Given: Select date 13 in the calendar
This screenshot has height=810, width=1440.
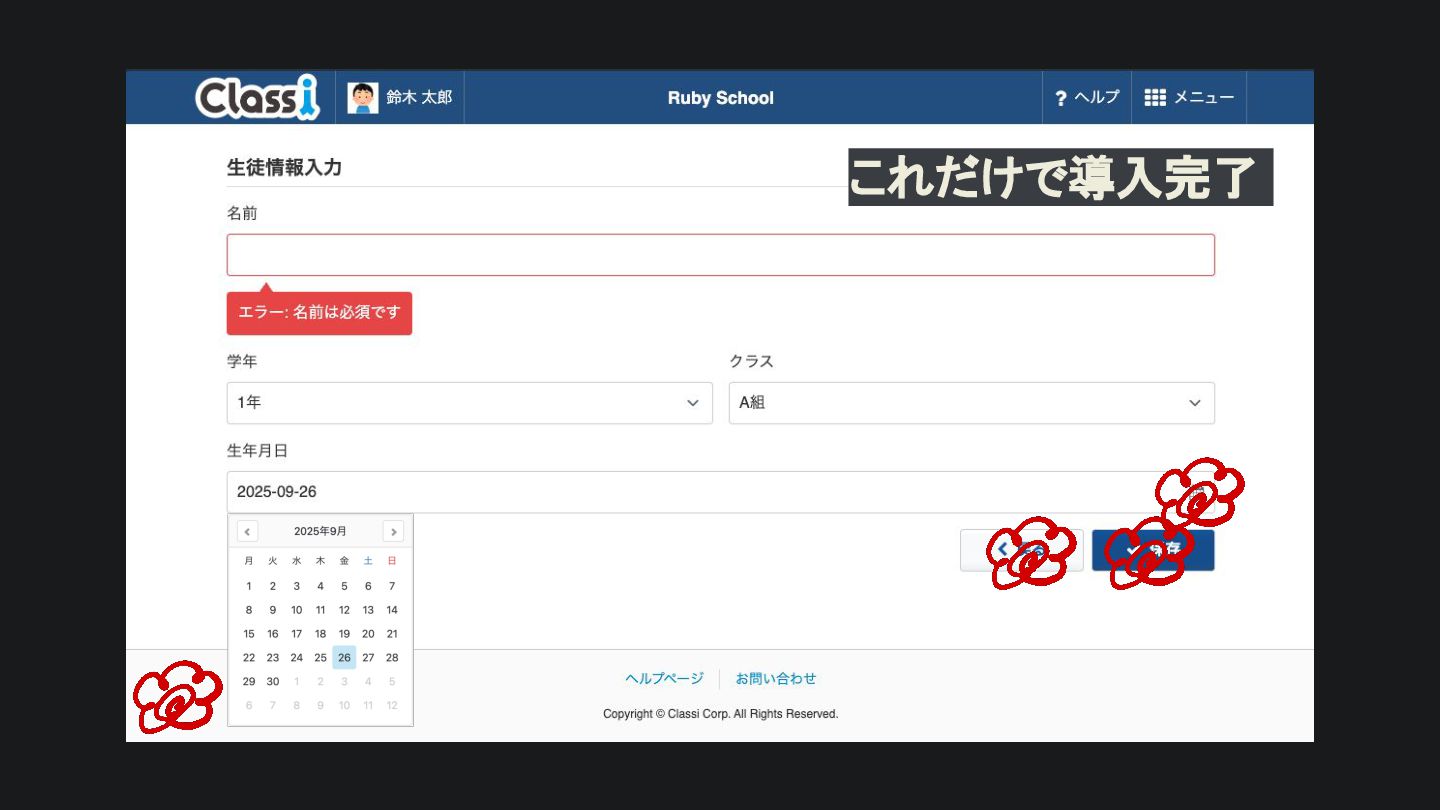Looking at the screenshot, I should (x=368, y=610).
